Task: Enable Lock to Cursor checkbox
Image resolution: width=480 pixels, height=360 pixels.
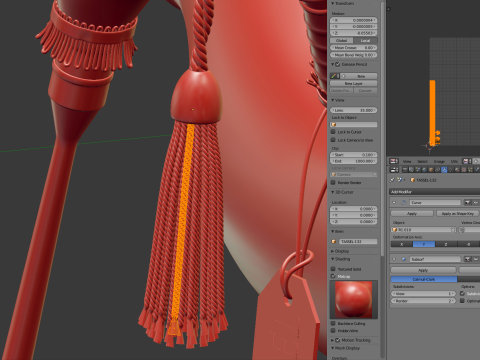Action: pos(333,132)
